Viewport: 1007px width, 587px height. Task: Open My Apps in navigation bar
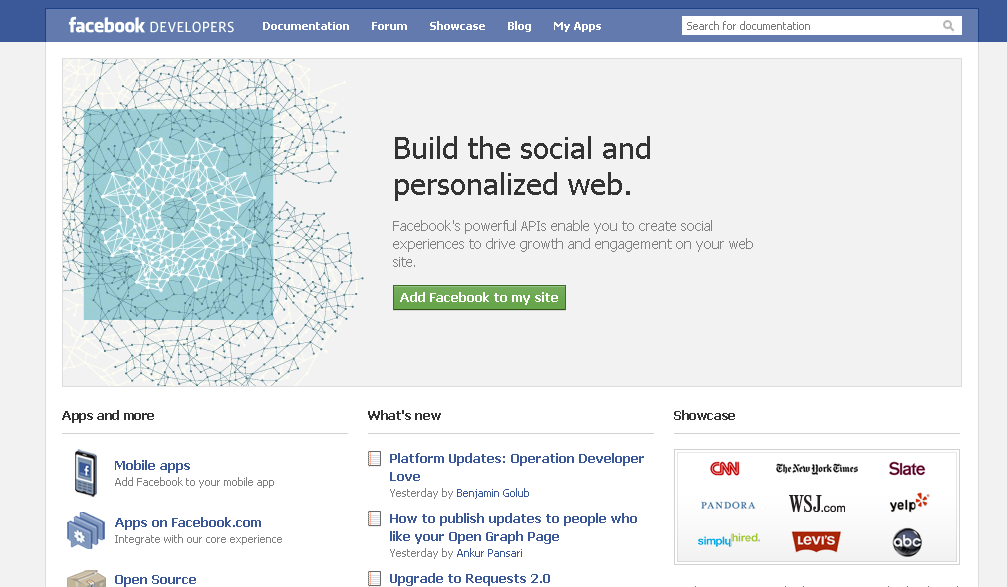[577, 26]
